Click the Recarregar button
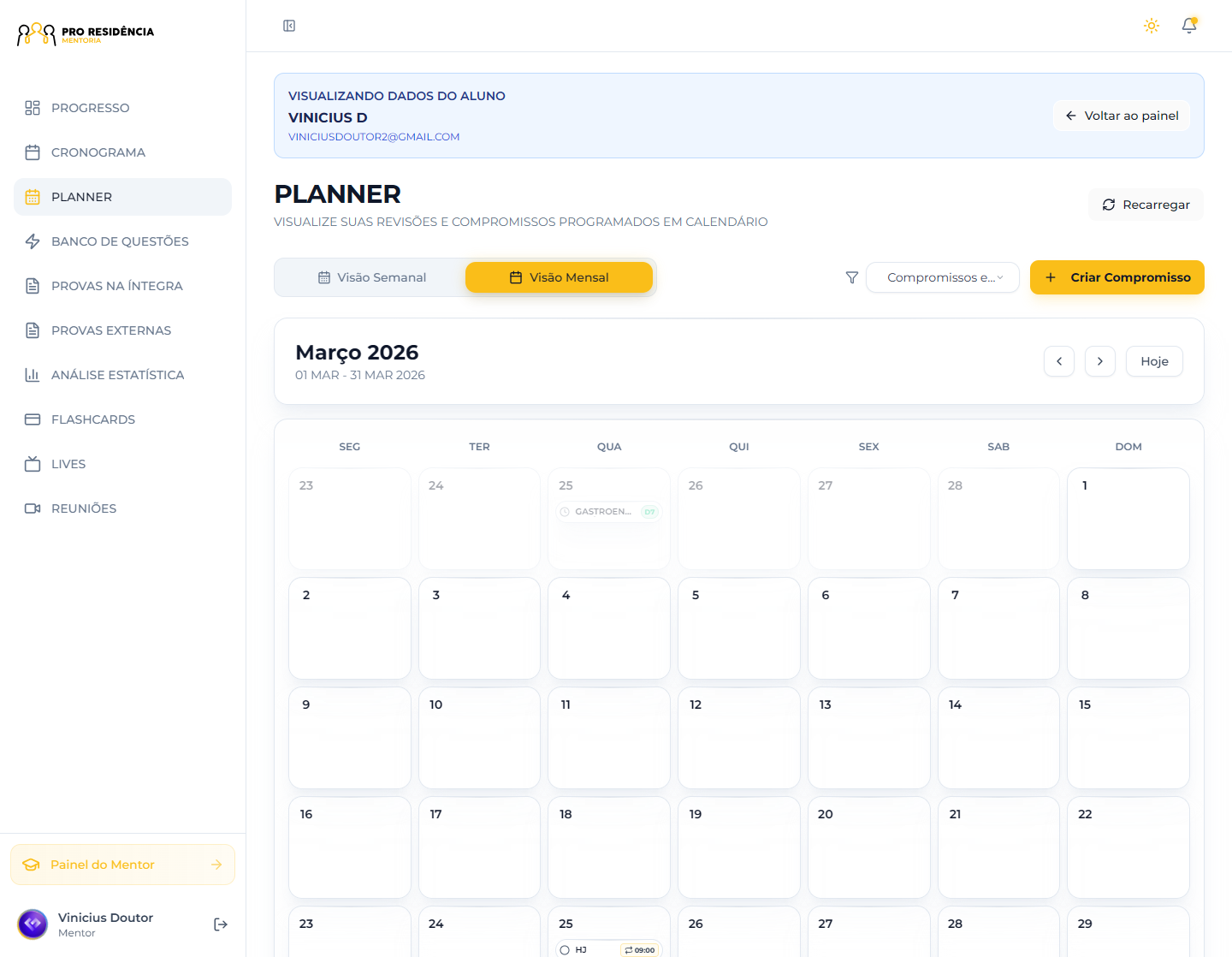Screen dimensions: 1232x957 point(1146,205)
